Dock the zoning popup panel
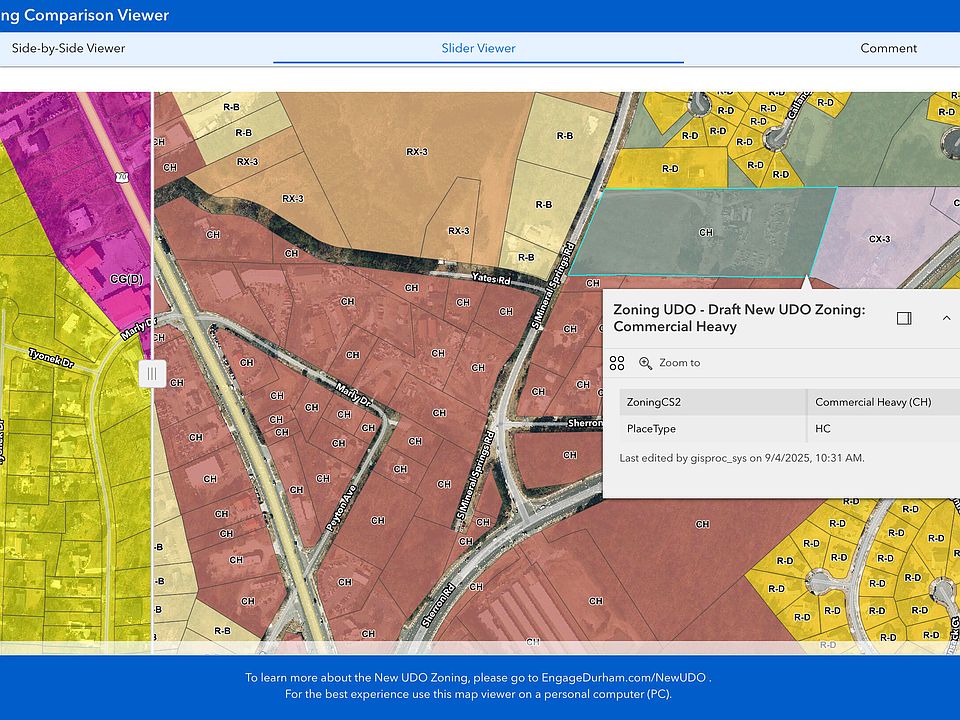The width and height of the screenshot is (960, 720). tap(904, 318)
